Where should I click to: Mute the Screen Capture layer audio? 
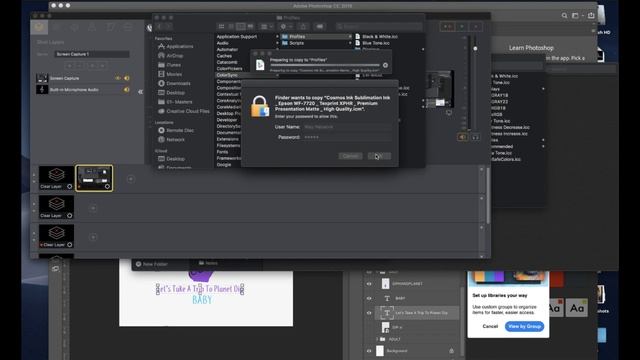click(127, 78)
